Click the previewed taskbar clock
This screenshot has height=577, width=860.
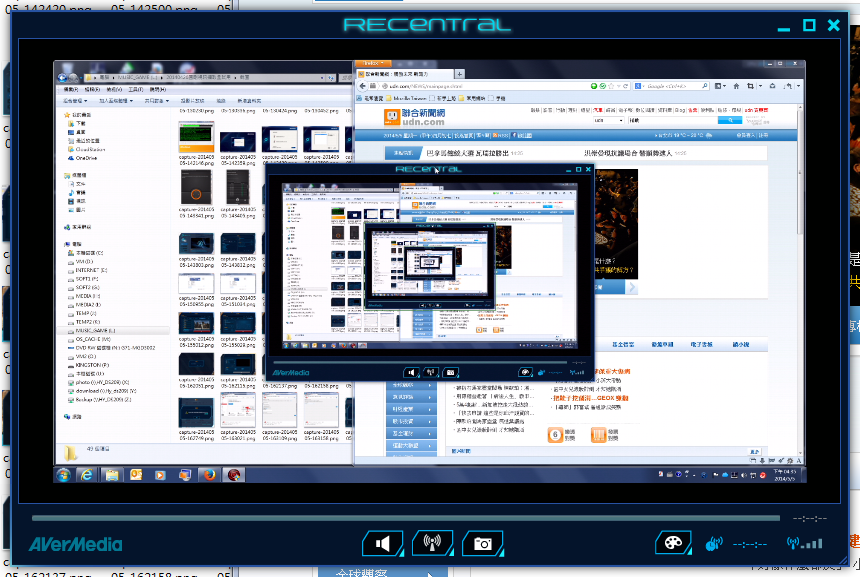785,475
